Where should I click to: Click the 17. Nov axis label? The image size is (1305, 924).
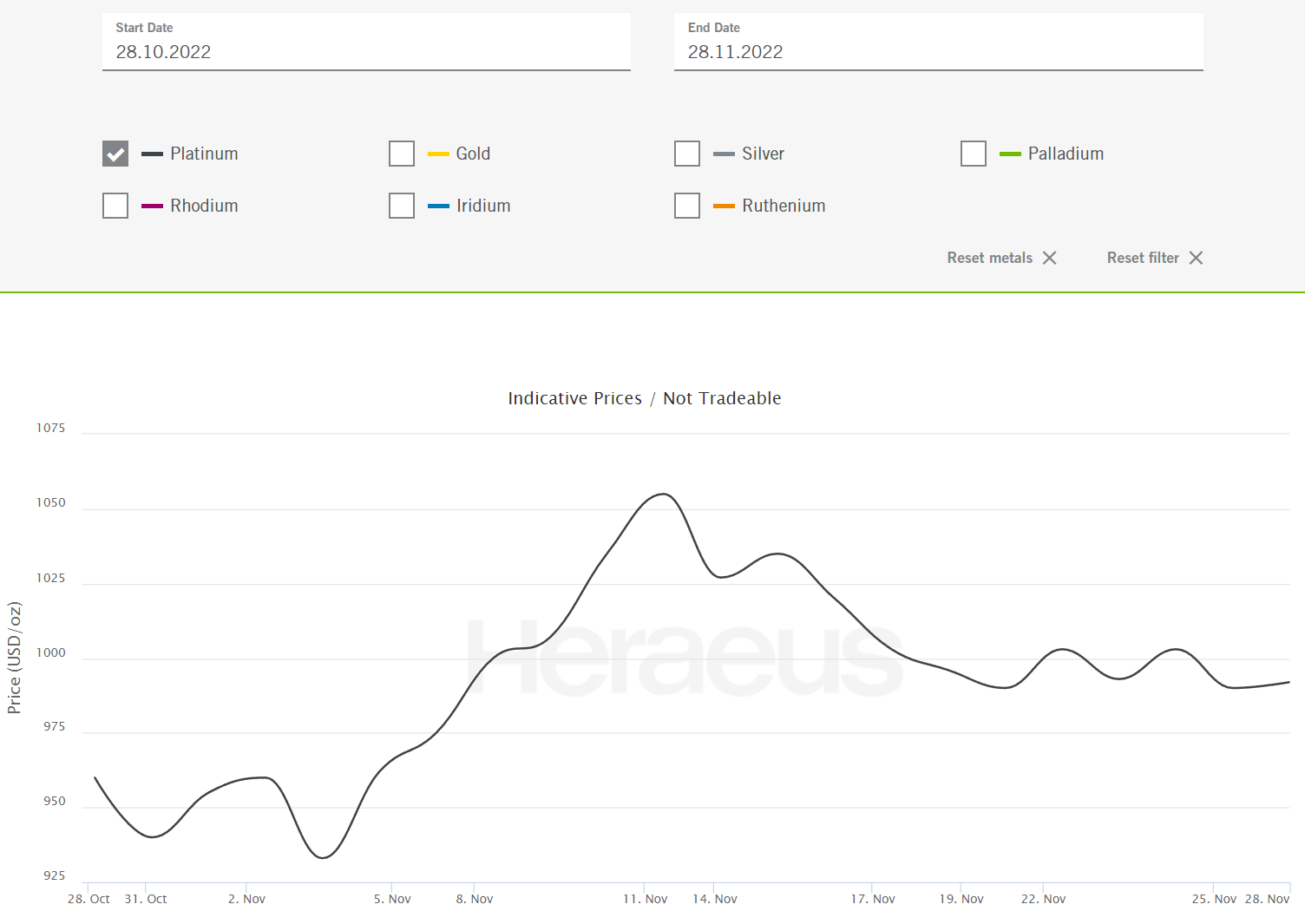[873, 899]
